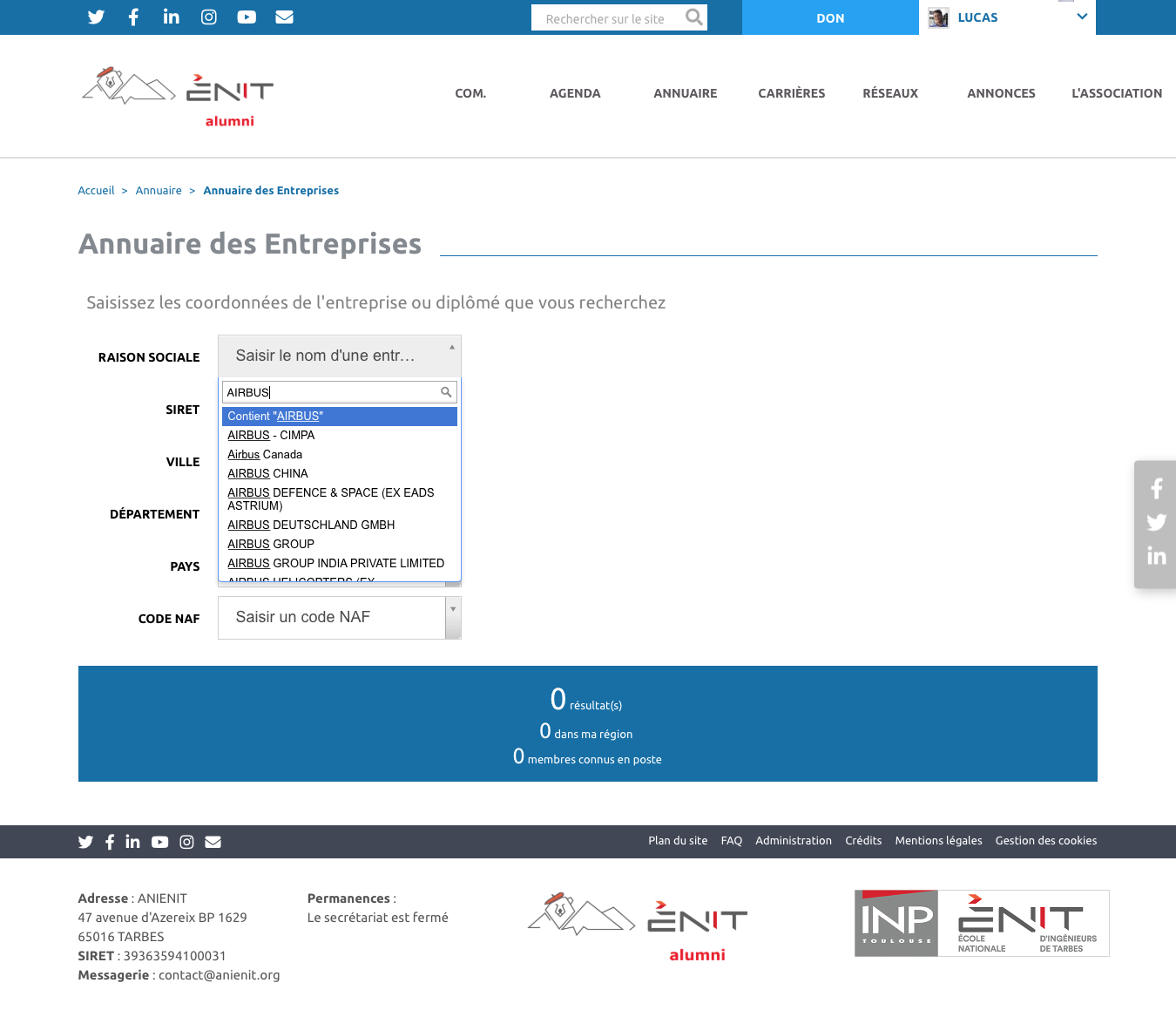1176x1010 pixels.
Task: Open LinkedIn link in top bar
Action: click(x=172, y=17)
